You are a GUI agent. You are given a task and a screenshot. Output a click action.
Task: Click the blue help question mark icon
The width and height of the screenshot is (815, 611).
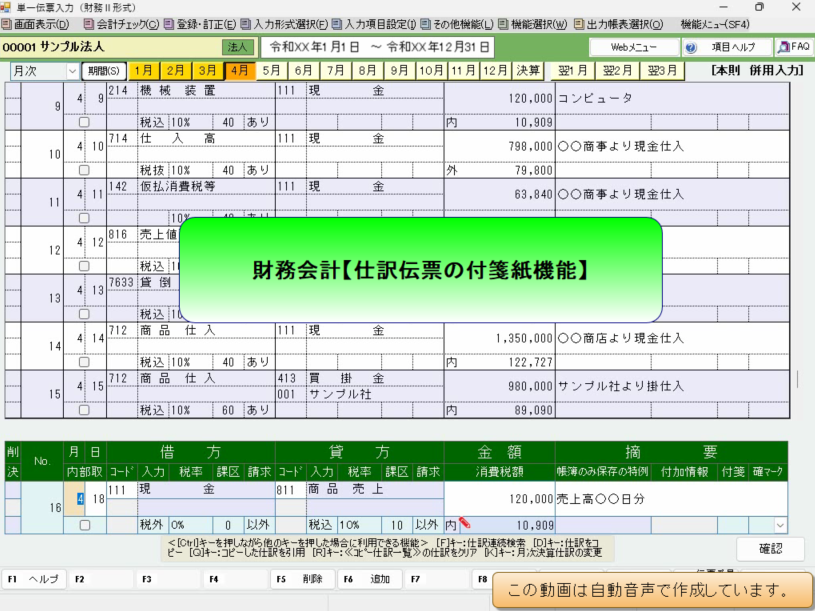[691, 48]
